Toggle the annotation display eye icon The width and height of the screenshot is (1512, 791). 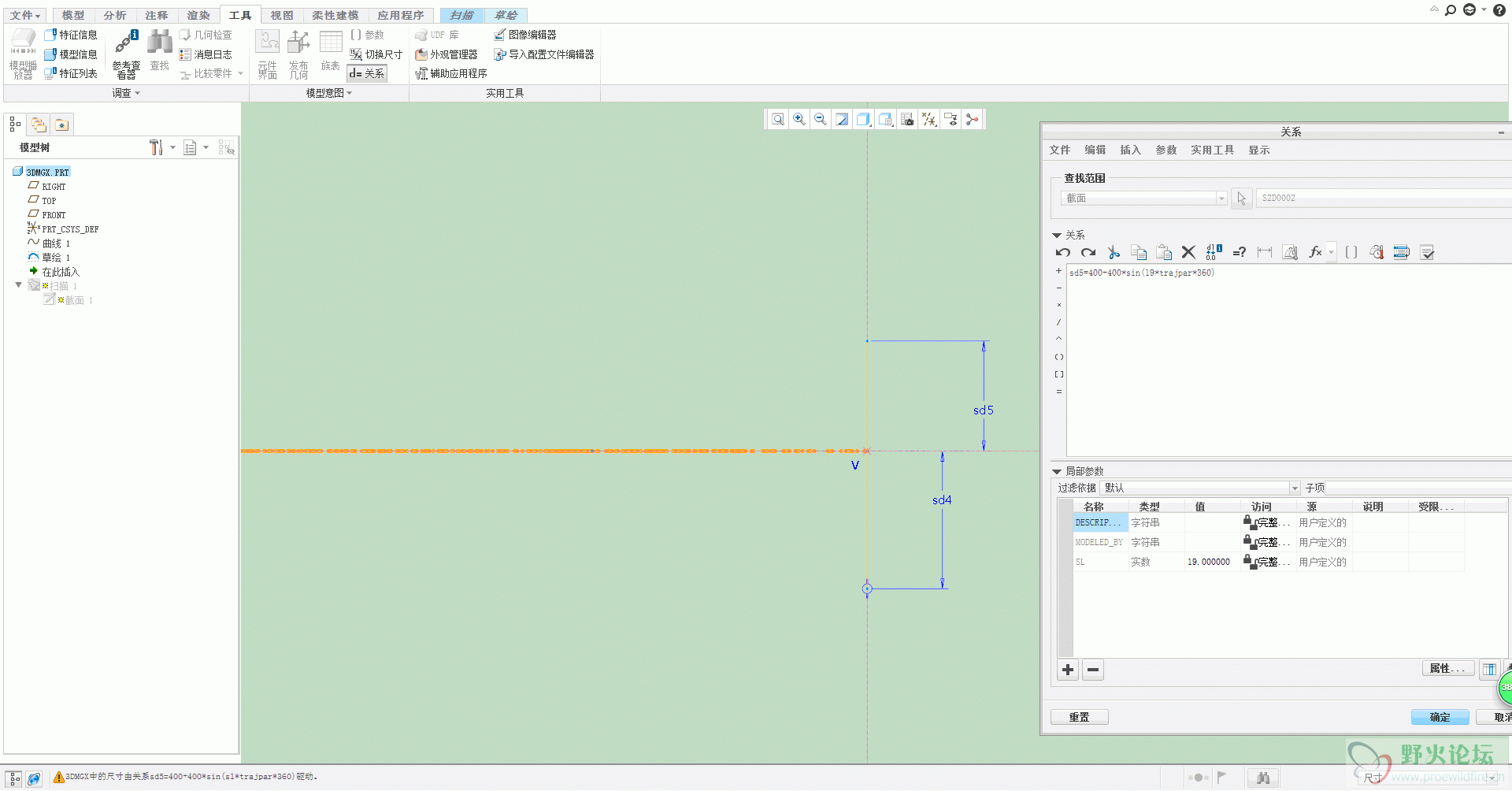(951, 119)
